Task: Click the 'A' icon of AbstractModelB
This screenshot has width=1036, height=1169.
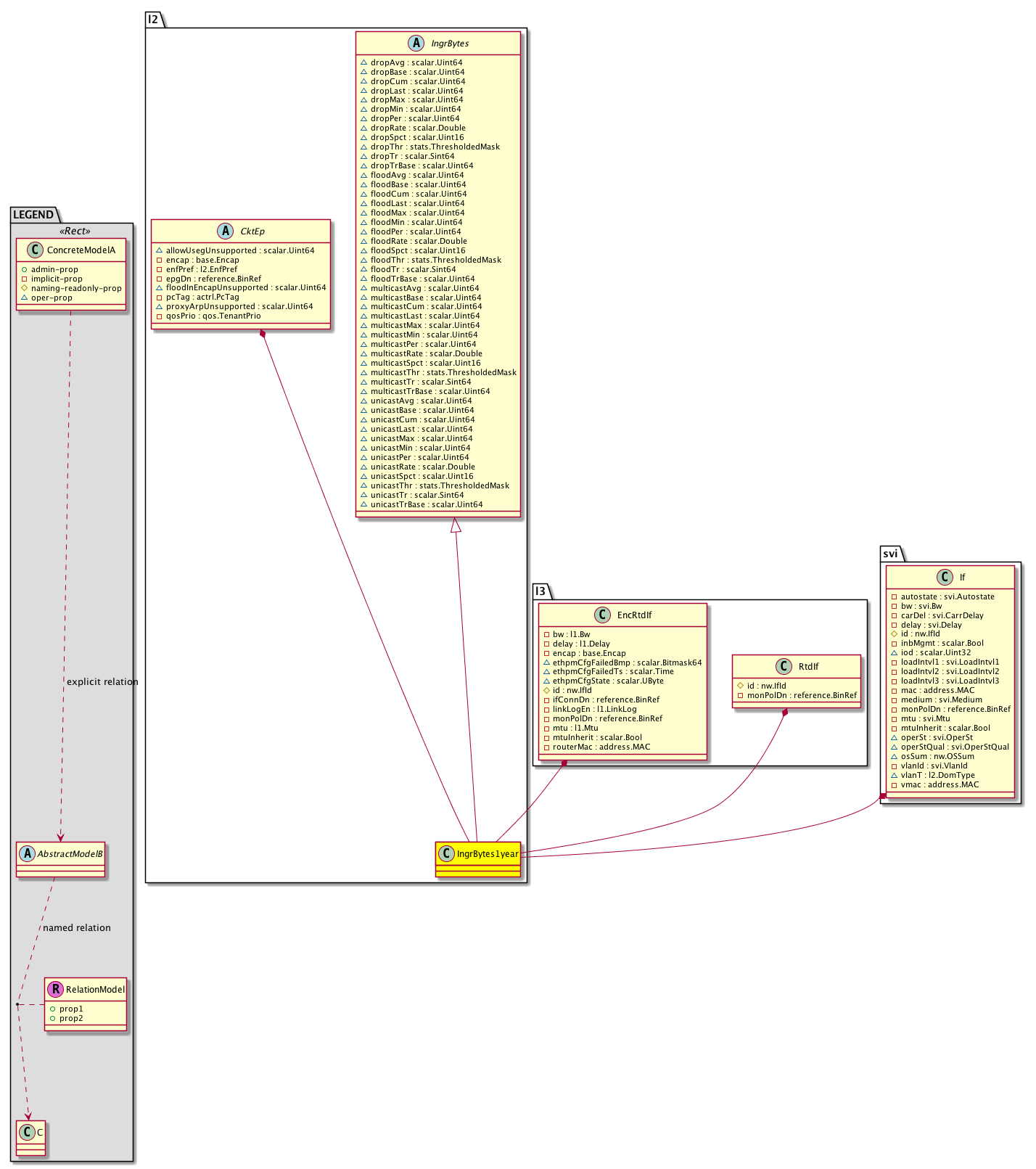Action: point(26,854)
